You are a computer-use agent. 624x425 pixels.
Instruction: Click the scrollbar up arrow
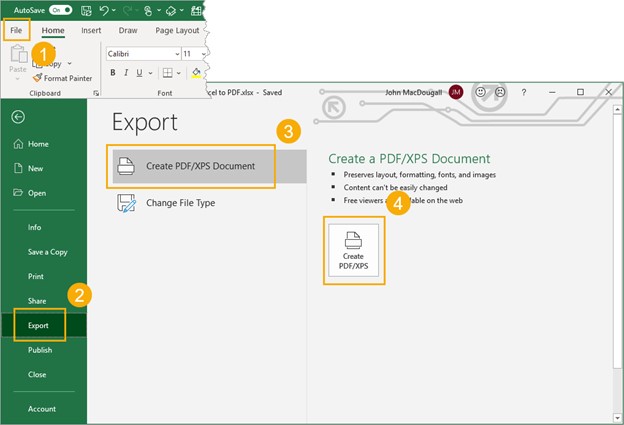coord(617,109)
